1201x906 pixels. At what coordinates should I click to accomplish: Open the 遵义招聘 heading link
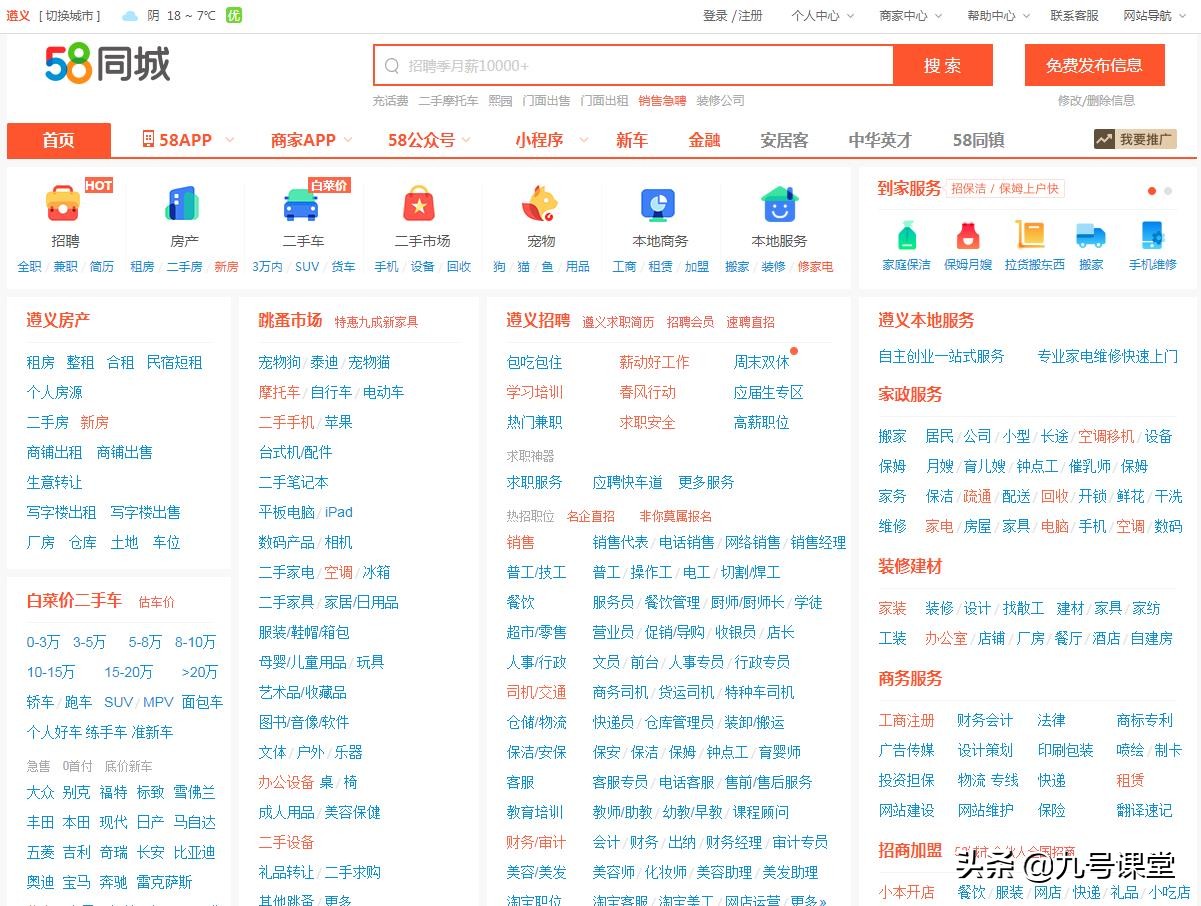tap(538, 320)
